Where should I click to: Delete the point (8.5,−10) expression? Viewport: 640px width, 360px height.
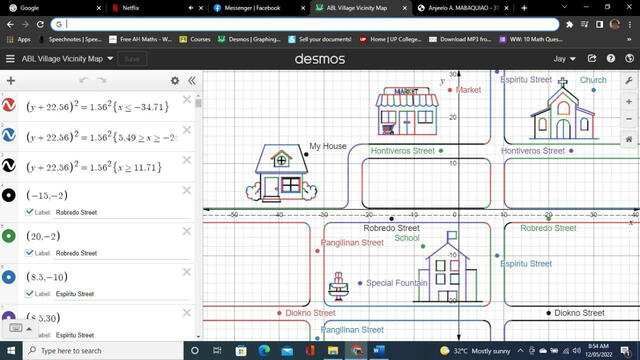[187, 272]
